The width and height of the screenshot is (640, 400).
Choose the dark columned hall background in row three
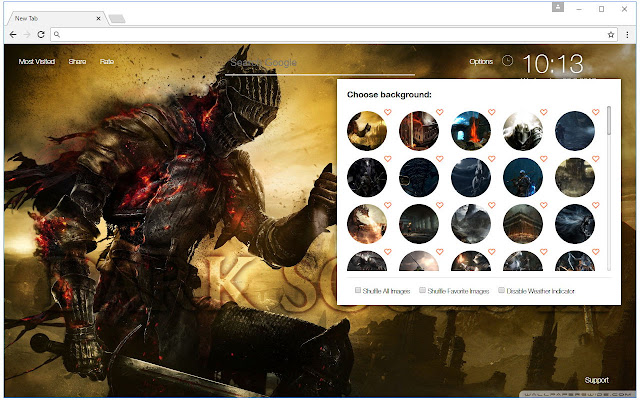point(419,224)
